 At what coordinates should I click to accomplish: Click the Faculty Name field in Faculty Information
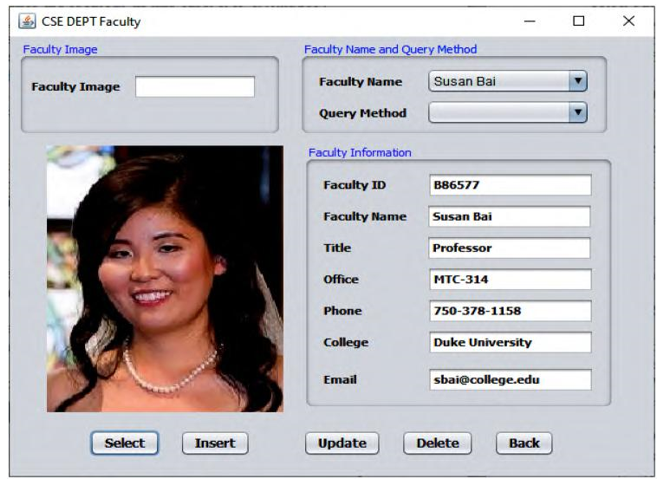(x=509, y=216)
